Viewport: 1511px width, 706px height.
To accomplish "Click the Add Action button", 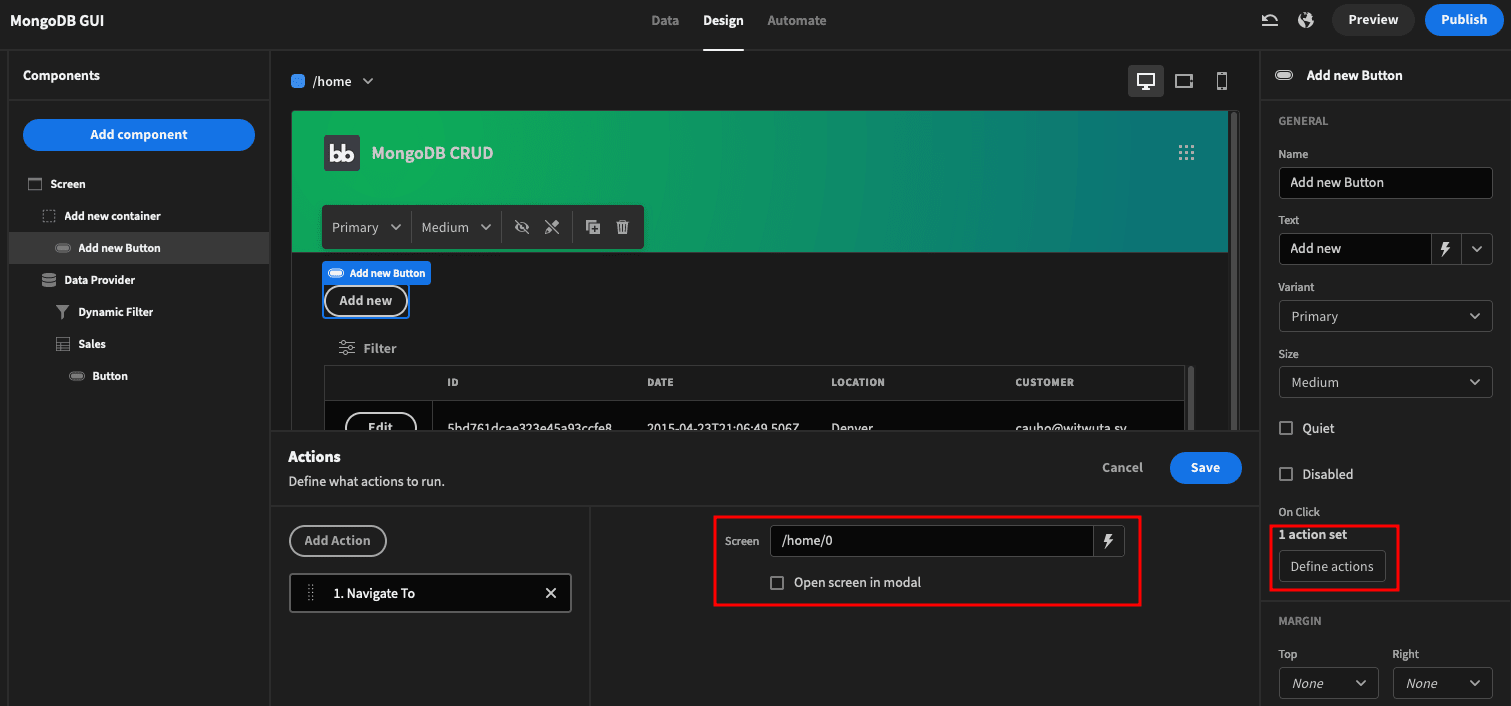I will click(x=338, y=541).
